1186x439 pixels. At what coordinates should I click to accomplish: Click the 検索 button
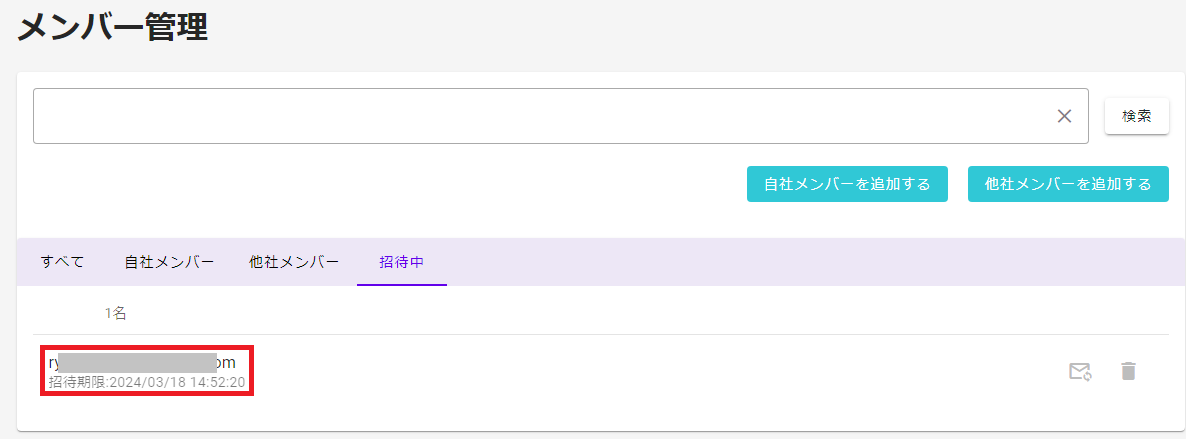click(x=1137, y=116)
